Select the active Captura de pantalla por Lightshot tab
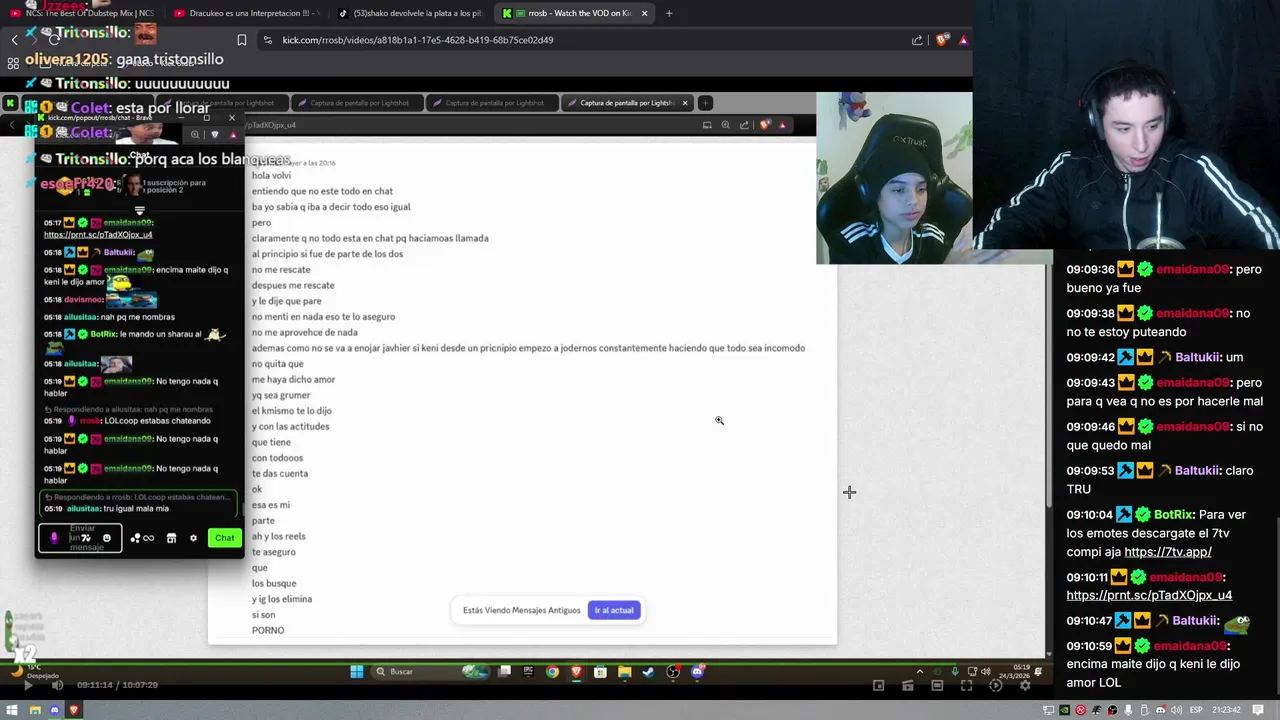This screenshot has width=1280, height=720. click(628, 103)
